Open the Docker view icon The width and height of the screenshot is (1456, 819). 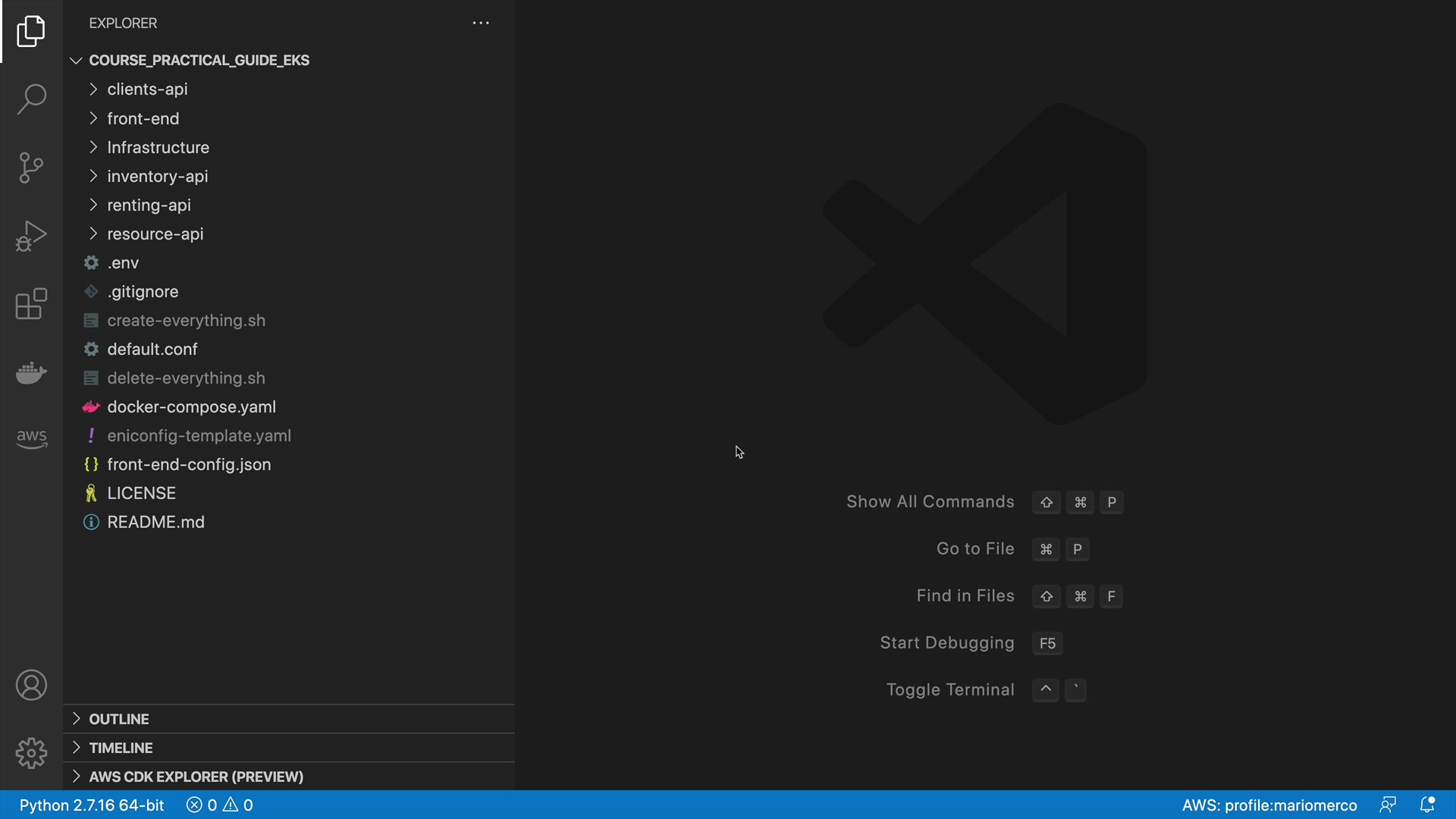31,372
